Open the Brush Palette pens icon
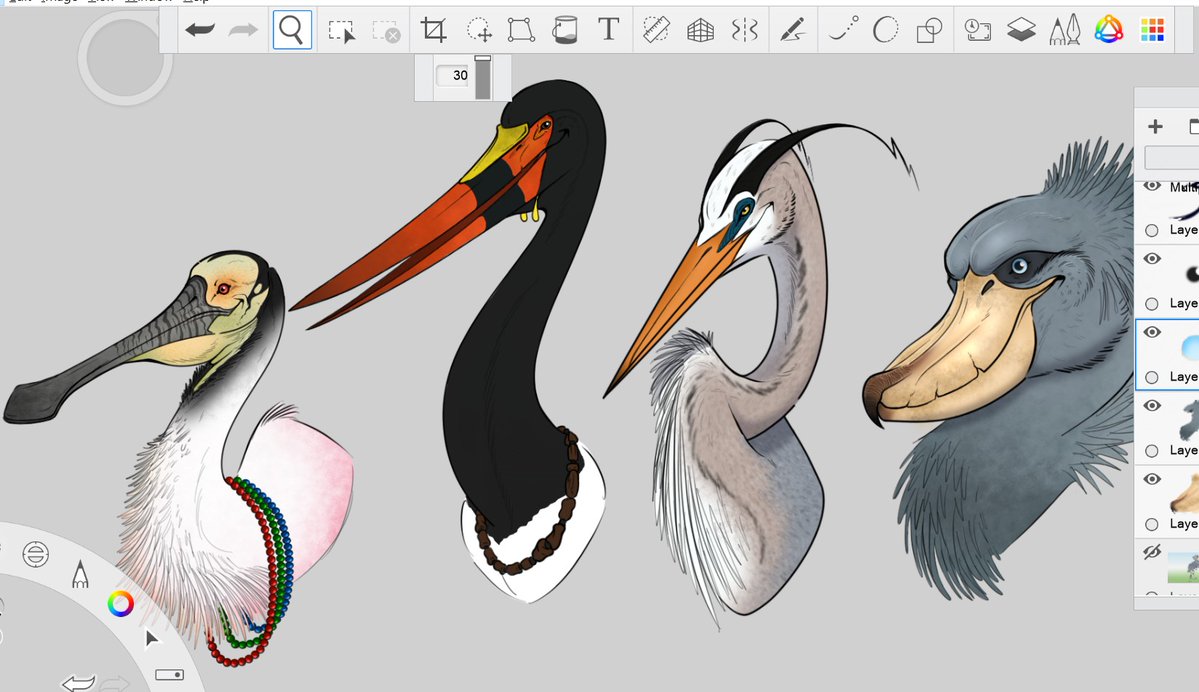 (x=1064, y=30)
